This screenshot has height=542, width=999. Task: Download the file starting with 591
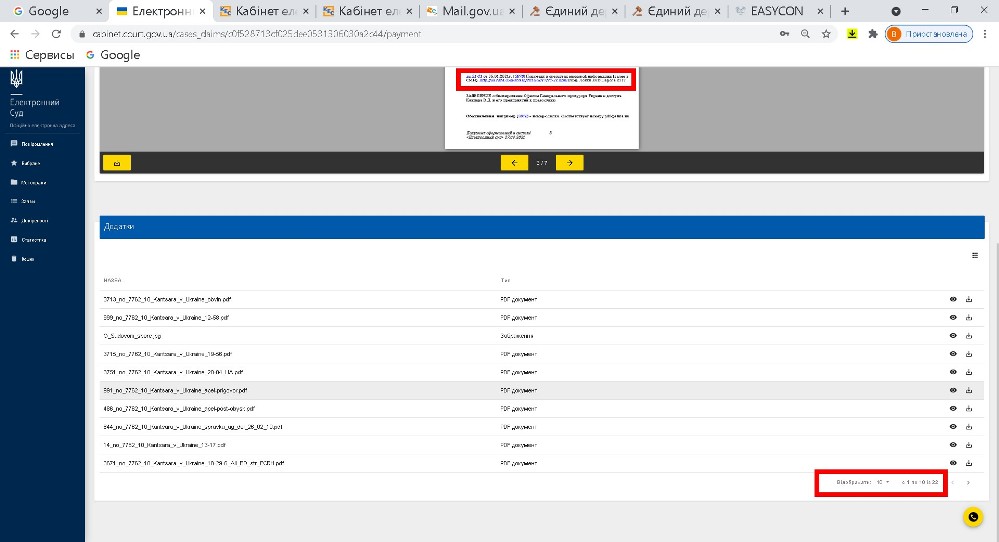(x=969, y=390)
